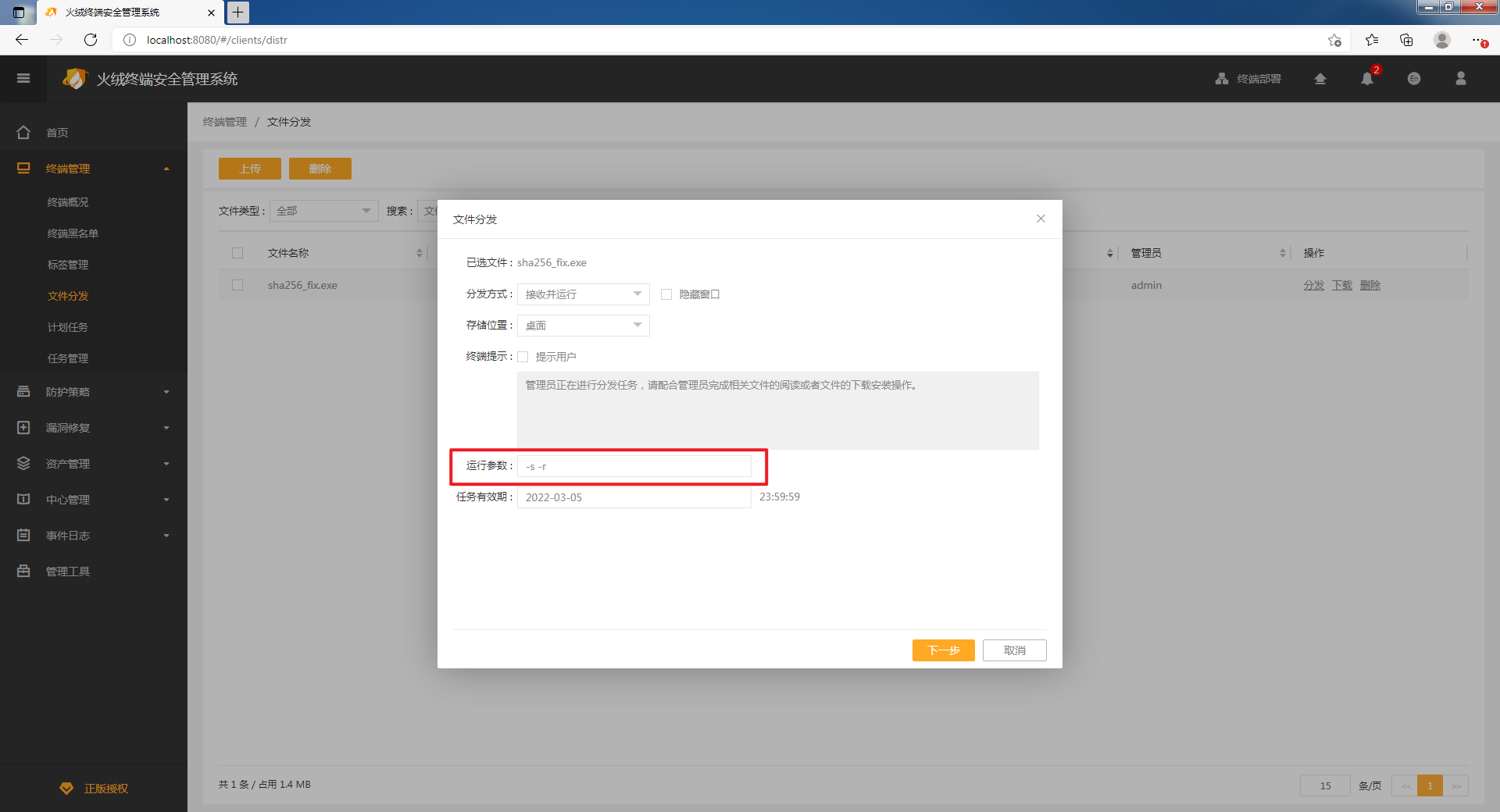Screen dimensions: 1500x812
Task: Click the 终端部署 deployment icon
Action: point(1222,79)
